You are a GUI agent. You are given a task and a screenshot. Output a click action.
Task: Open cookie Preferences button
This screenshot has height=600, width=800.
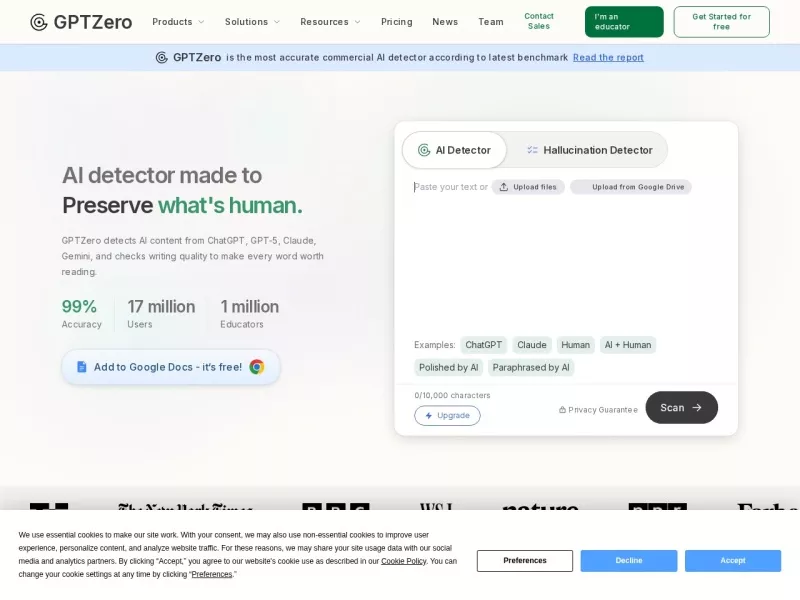tap(525, 561)
